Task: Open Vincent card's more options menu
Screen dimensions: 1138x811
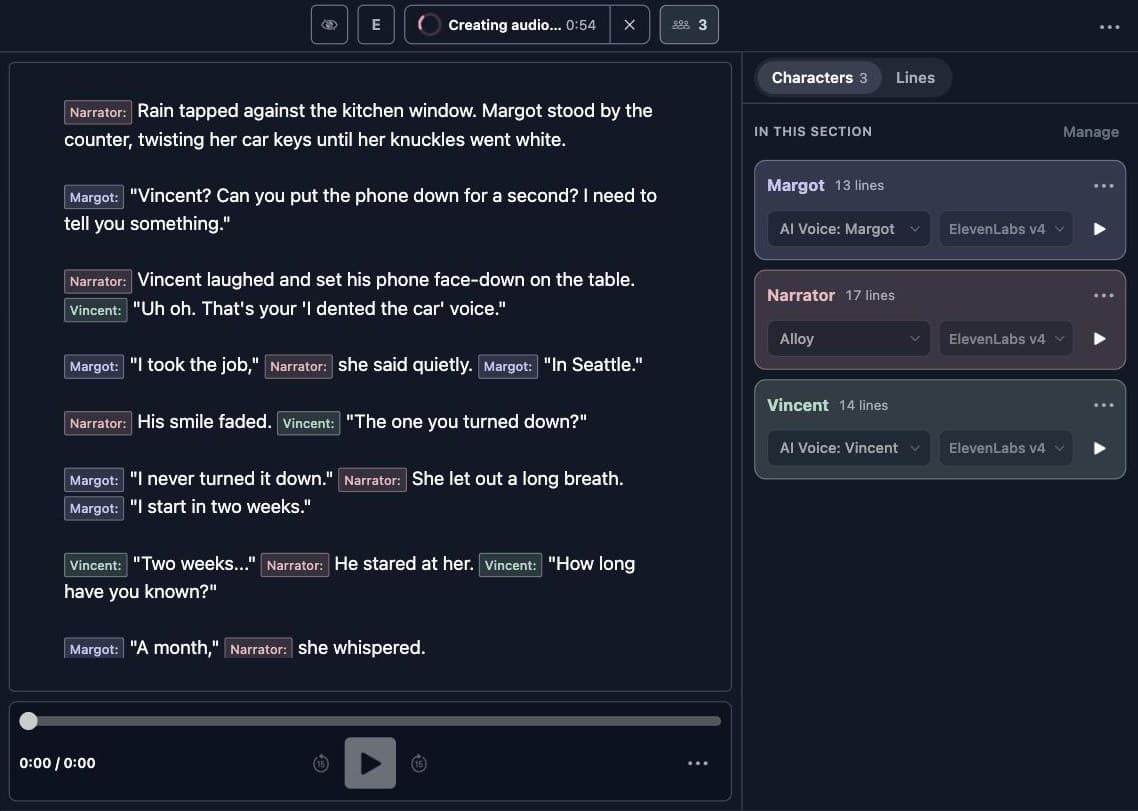Action: [x=1103, y=405]
